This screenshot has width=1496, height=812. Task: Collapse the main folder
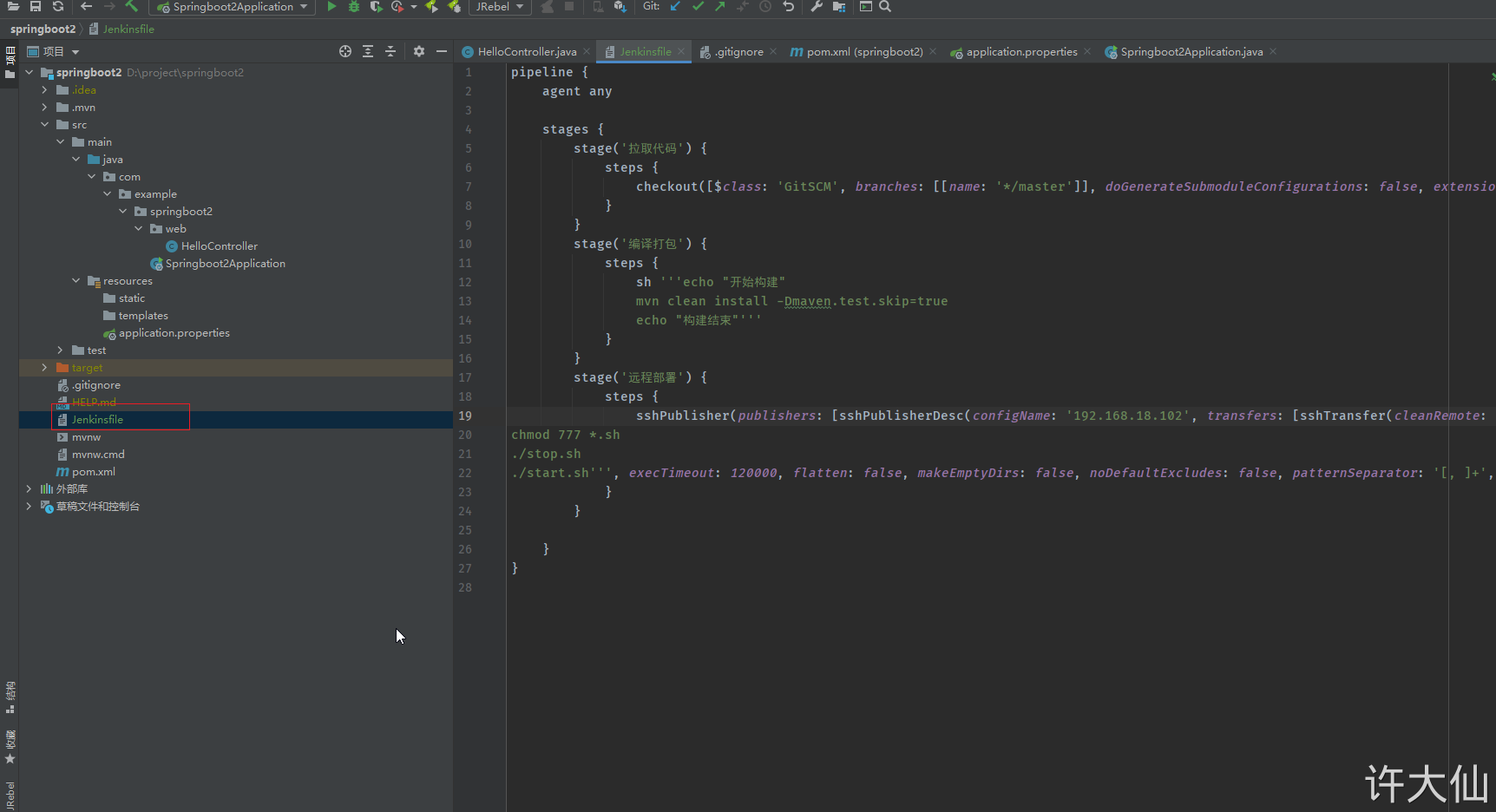61,142
